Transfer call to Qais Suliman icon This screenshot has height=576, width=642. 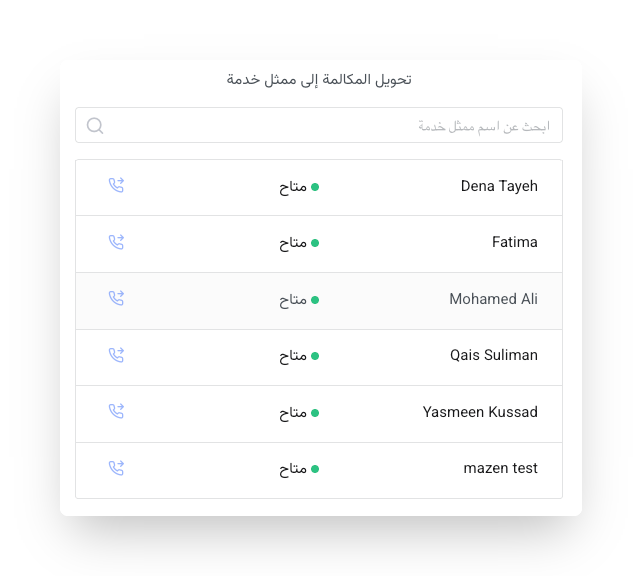click(x=116, y=355)
